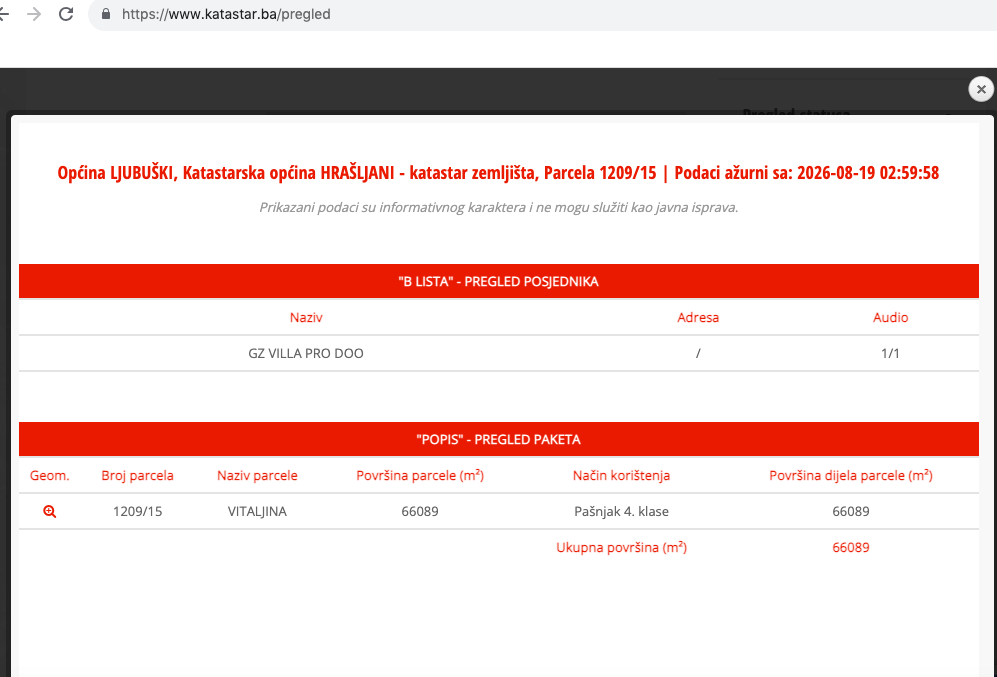Select parcel number cell 1209/15
997x677 pixels.
(137, 511)
